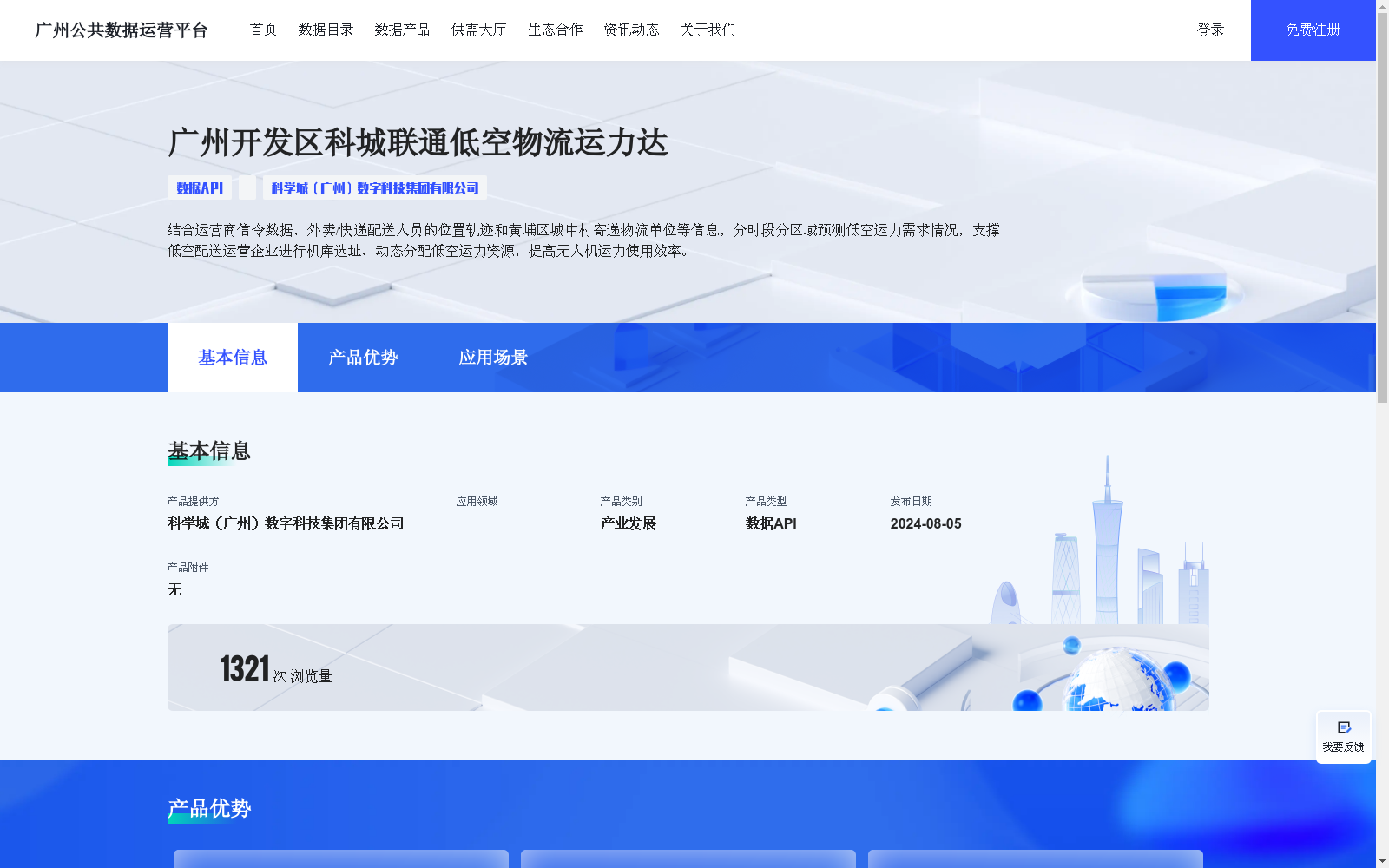Click the vertical scrollbar thumb
Viewport: 1389px width, 868px height.
point(1382,208)
